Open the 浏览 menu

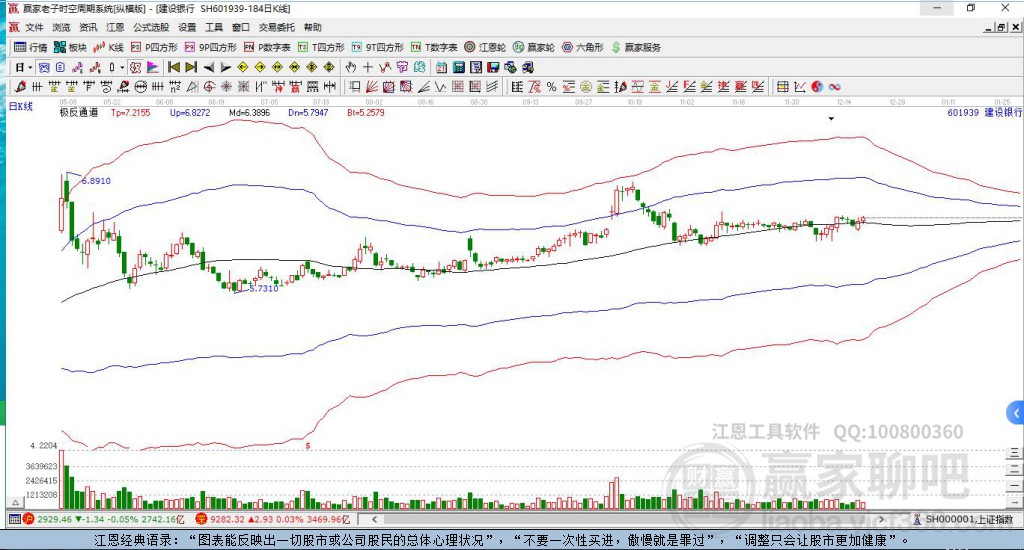pos(61,27)
